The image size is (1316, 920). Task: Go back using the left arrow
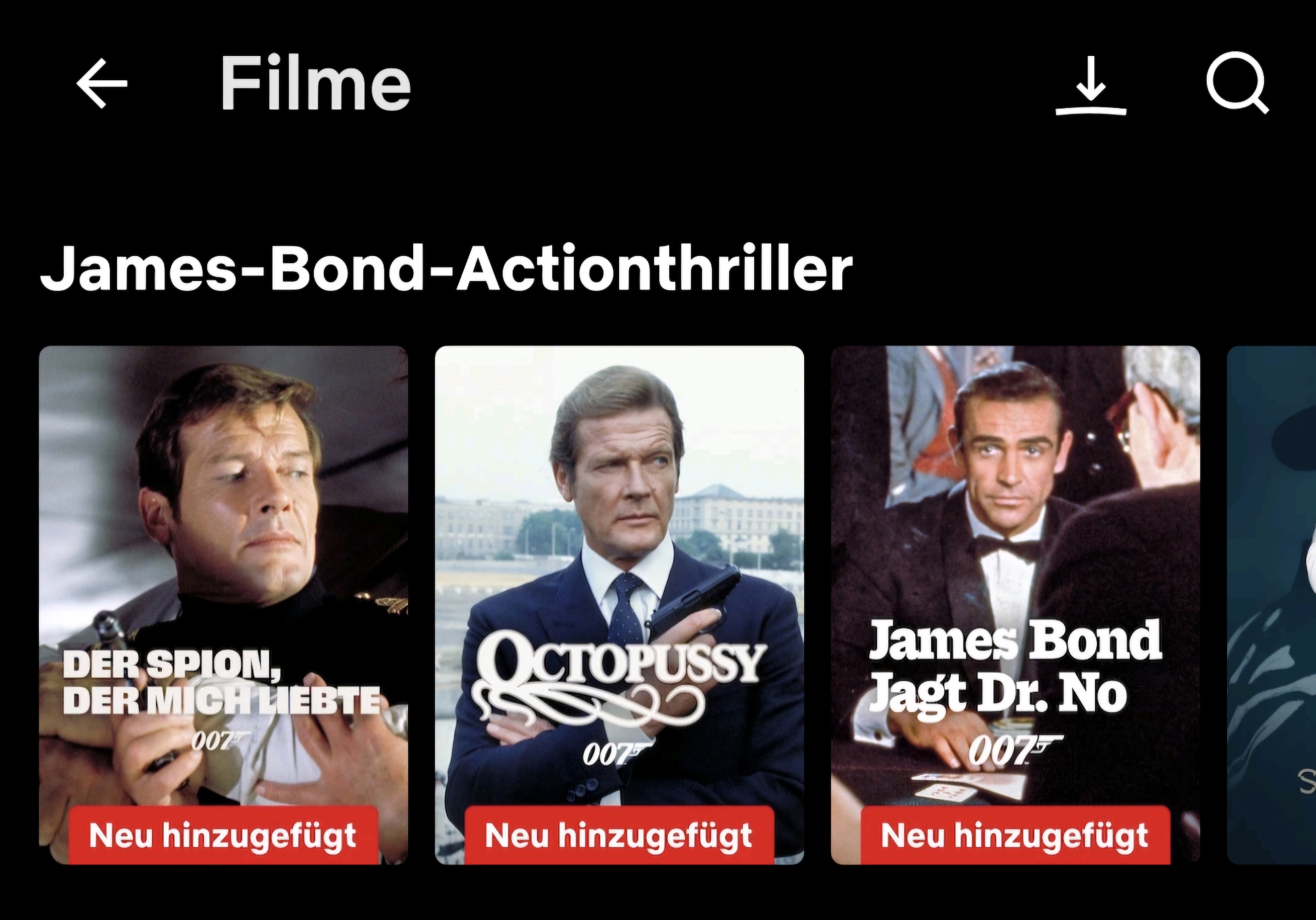coord(102,84)
